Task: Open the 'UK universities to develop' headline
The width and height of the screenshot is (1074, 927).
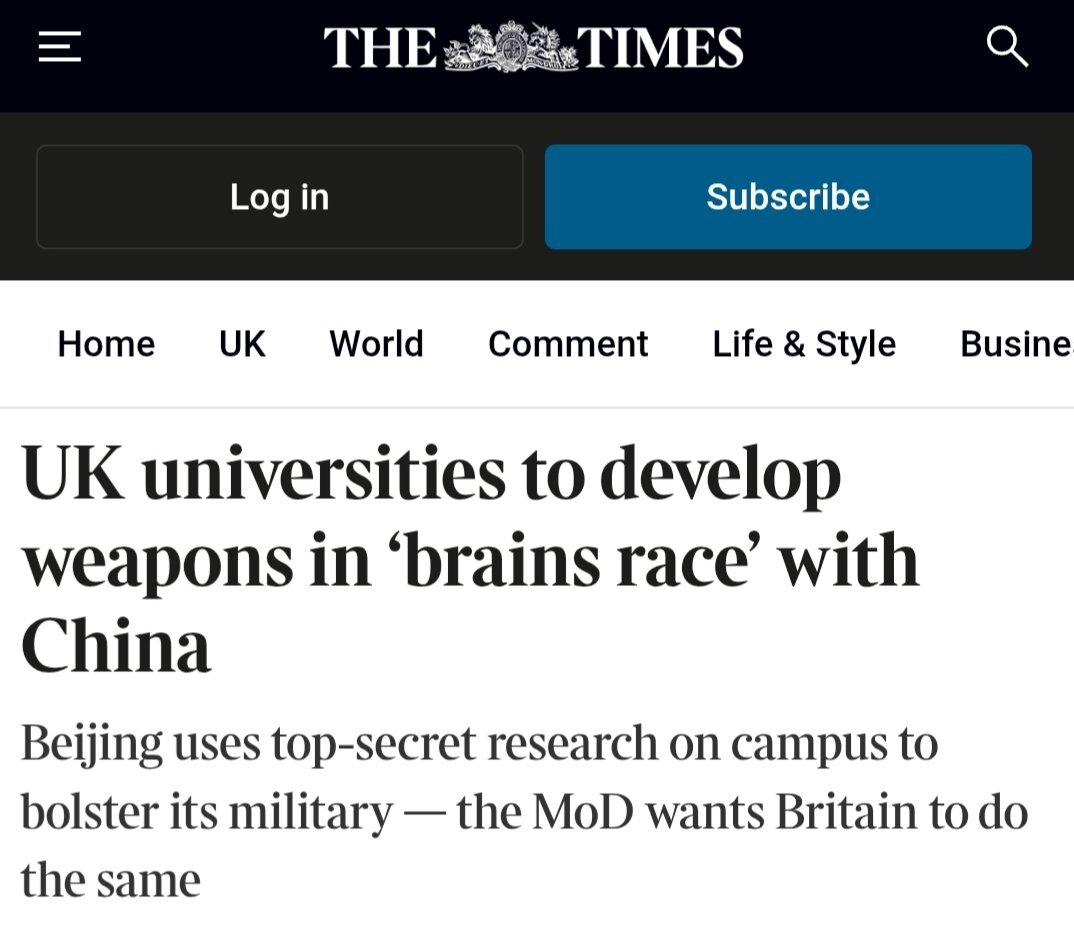Action: click(431, 474)
